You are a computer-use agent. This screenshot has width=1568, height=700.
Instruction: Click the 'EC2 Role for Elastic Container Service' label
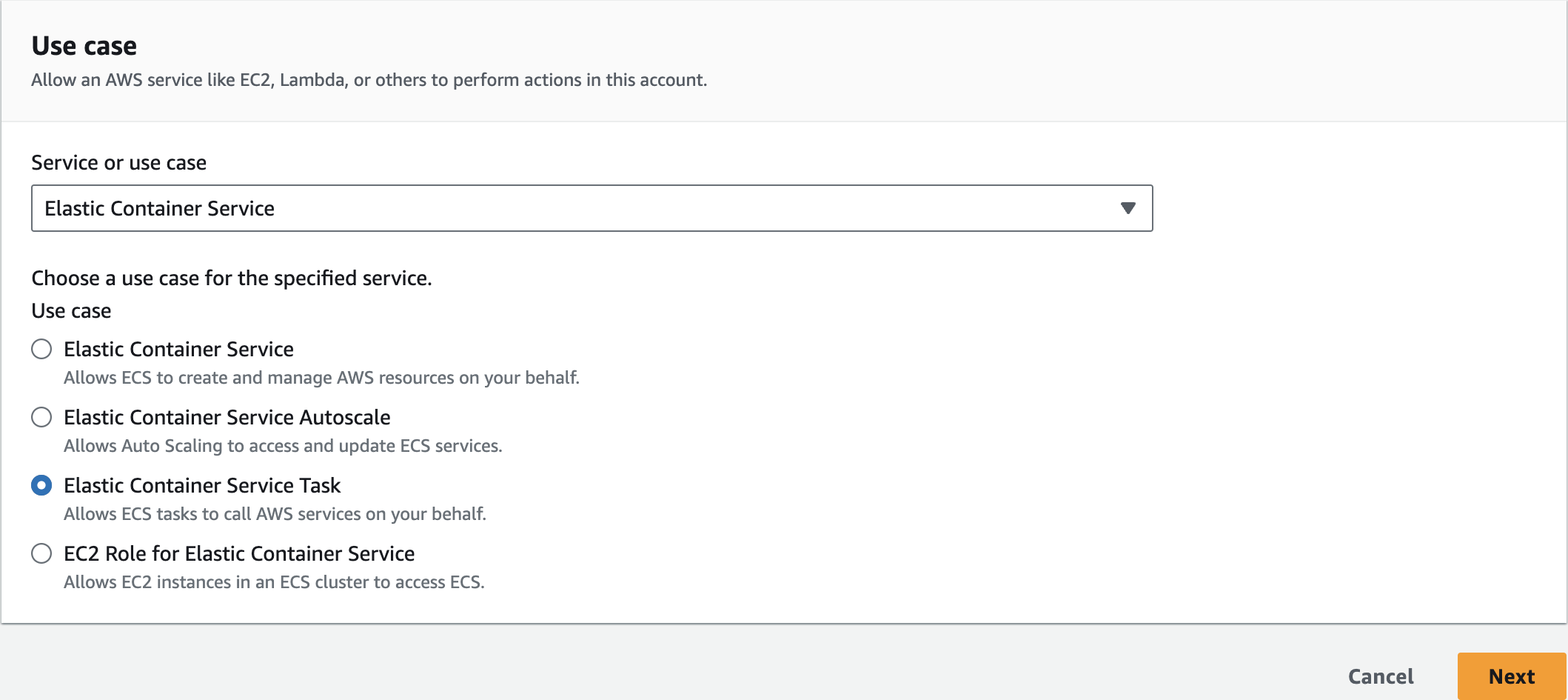click(238, 553)
